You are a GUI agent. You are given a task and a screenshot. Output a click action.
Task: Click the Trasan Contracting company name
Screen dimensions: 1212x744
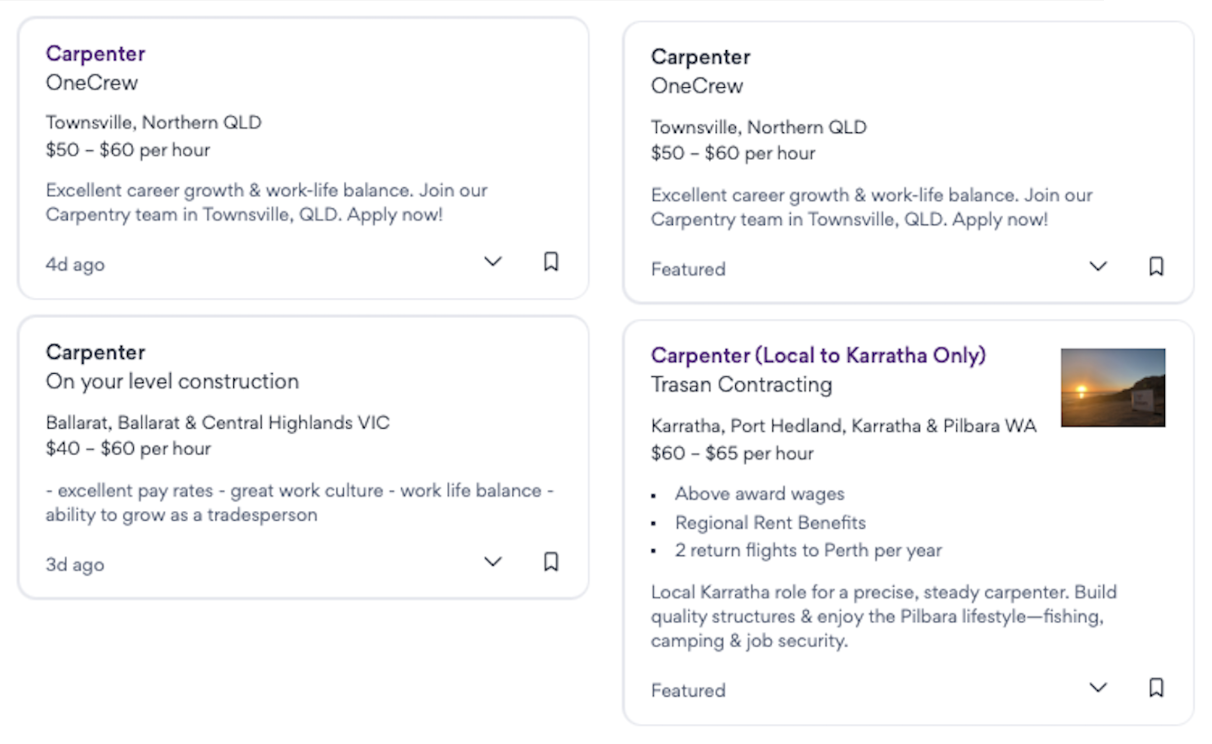click(741, 384)
